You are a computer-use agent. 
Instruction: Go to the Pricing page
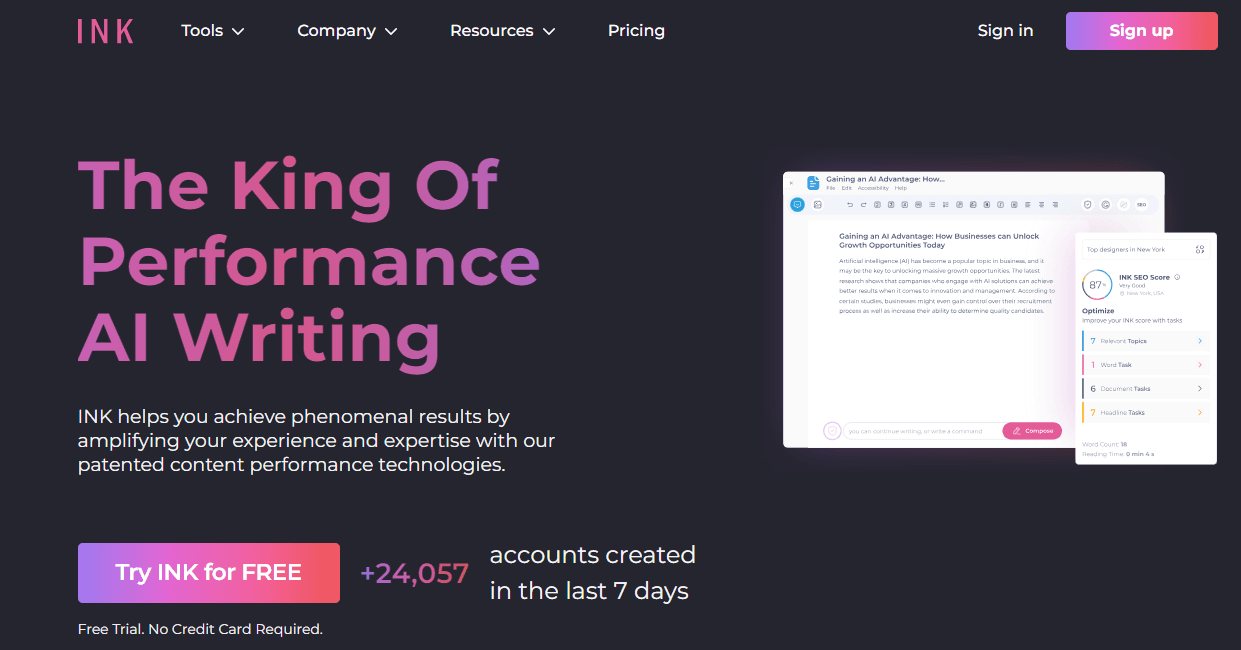pyautogui.click(x=636, y=31)
